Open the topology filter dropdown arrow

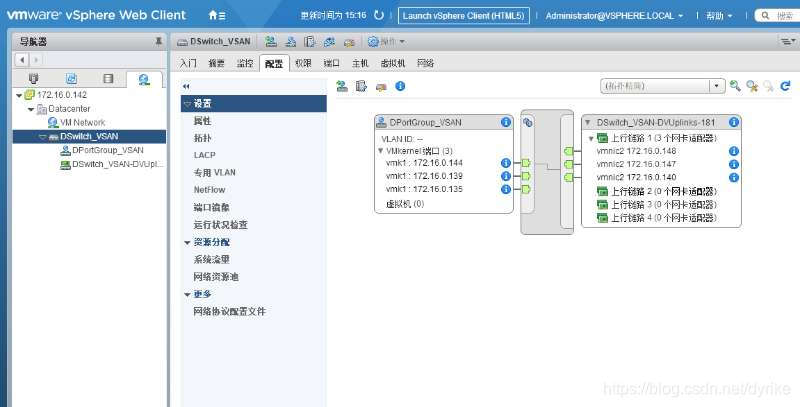717,86
